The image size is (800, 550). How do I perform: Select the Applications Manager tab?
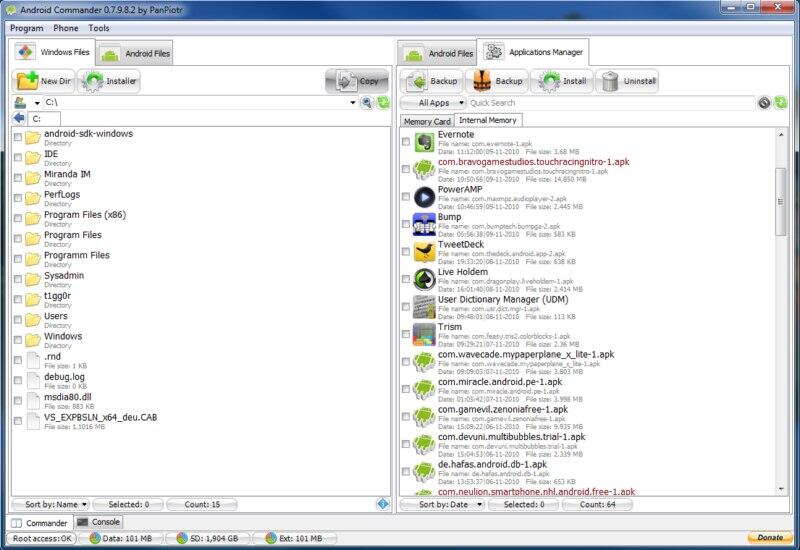tap(533, 52)
